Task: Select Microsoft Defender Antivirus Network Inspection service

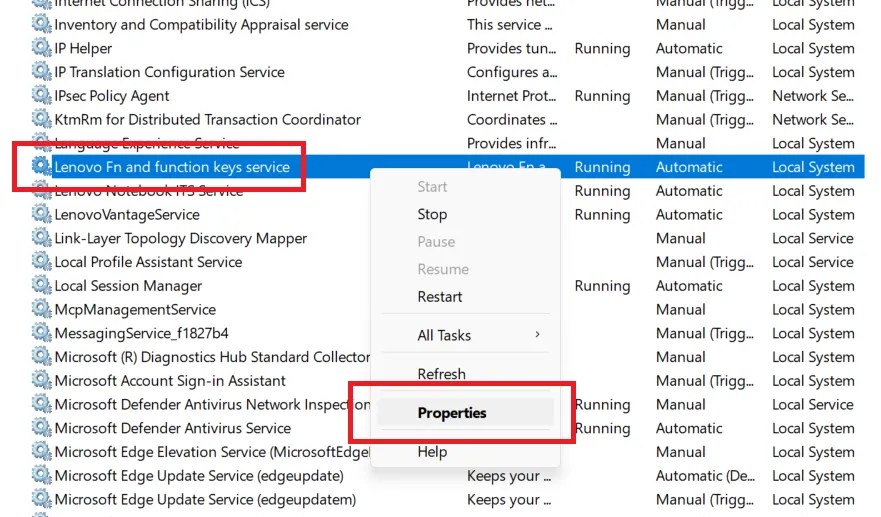Action: pyautogui.click(x=212, y=405)
